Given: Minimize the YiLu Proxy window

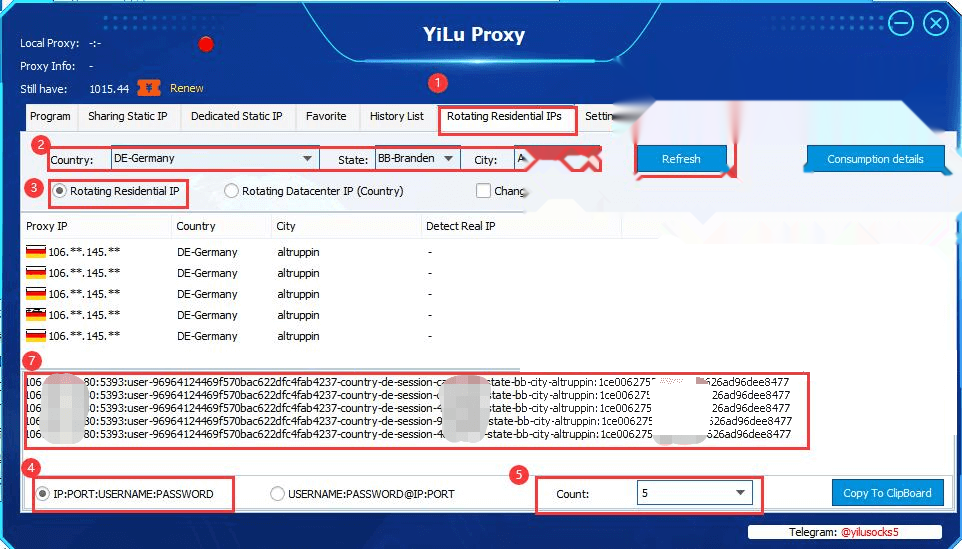Looking at the screenshot, I should (x=901, y=23).
